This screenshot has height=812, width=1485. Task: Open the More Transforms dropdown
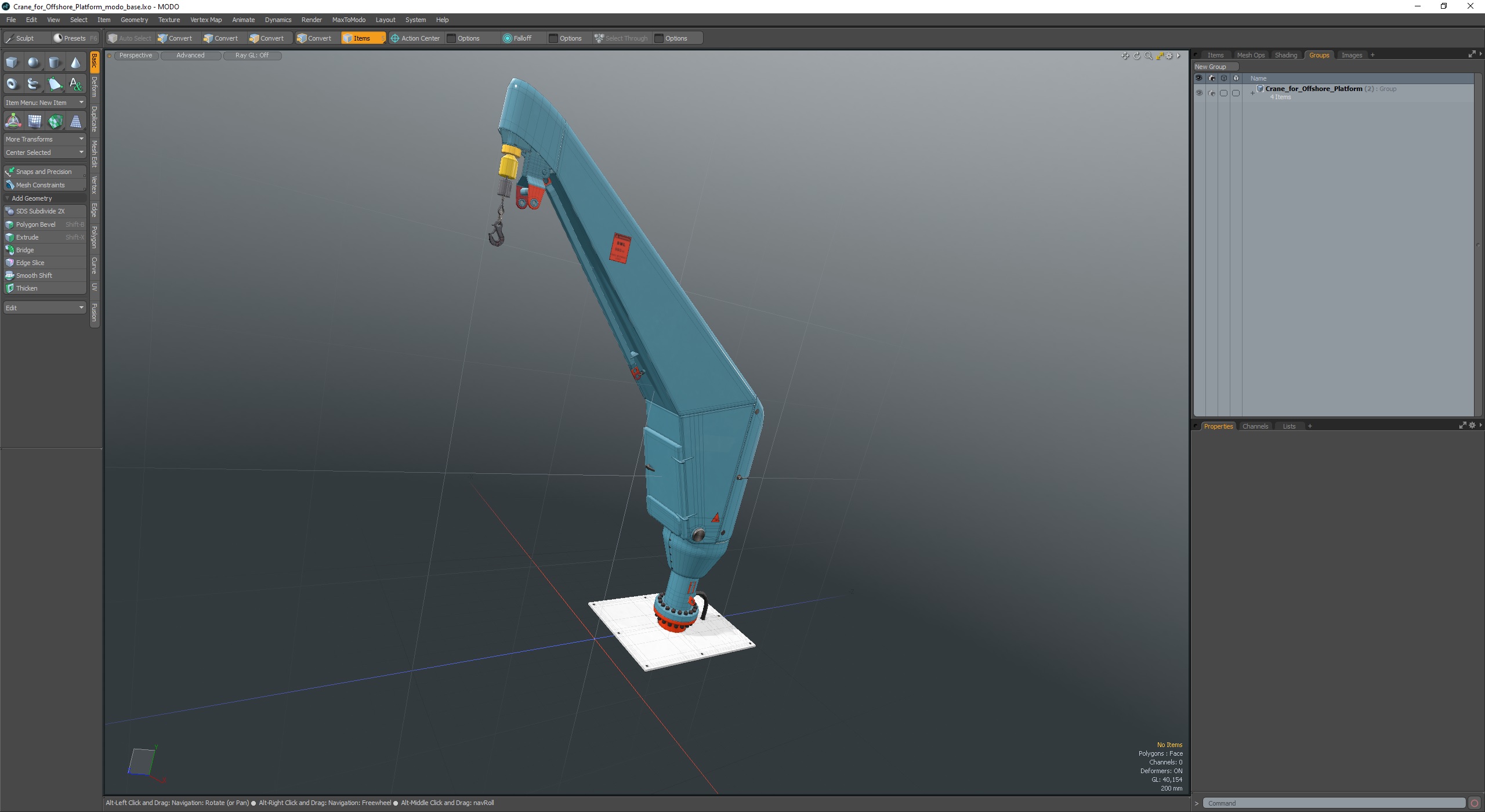click(45, 139)
